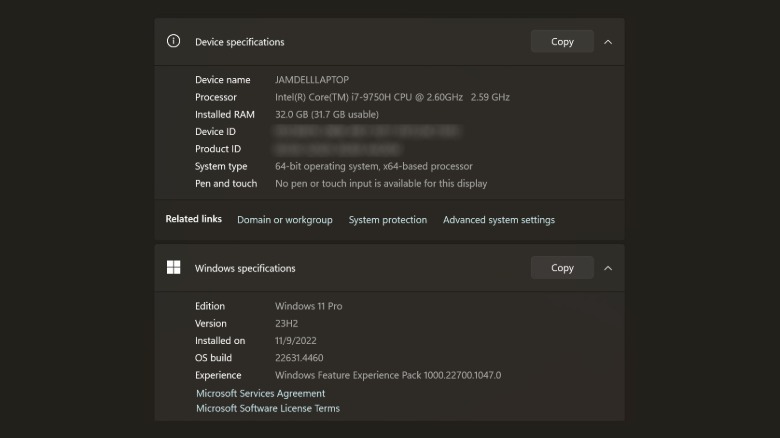Click the Windows logo icon beside Windows specifications

[x=174, y=267]
